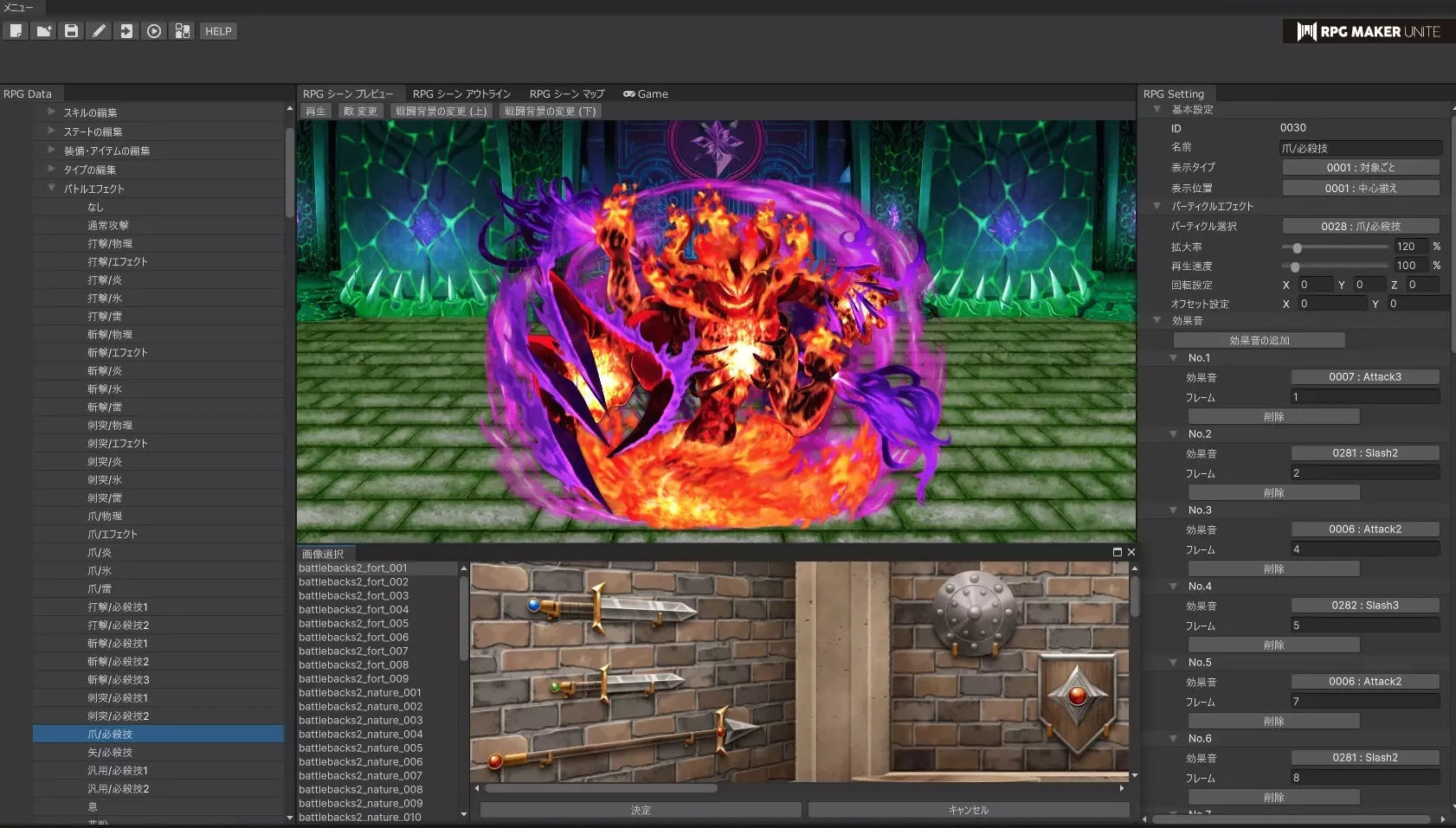Click the new project page icon
The height and width of the screenshot is (828, 1456).
coord(16,31)
